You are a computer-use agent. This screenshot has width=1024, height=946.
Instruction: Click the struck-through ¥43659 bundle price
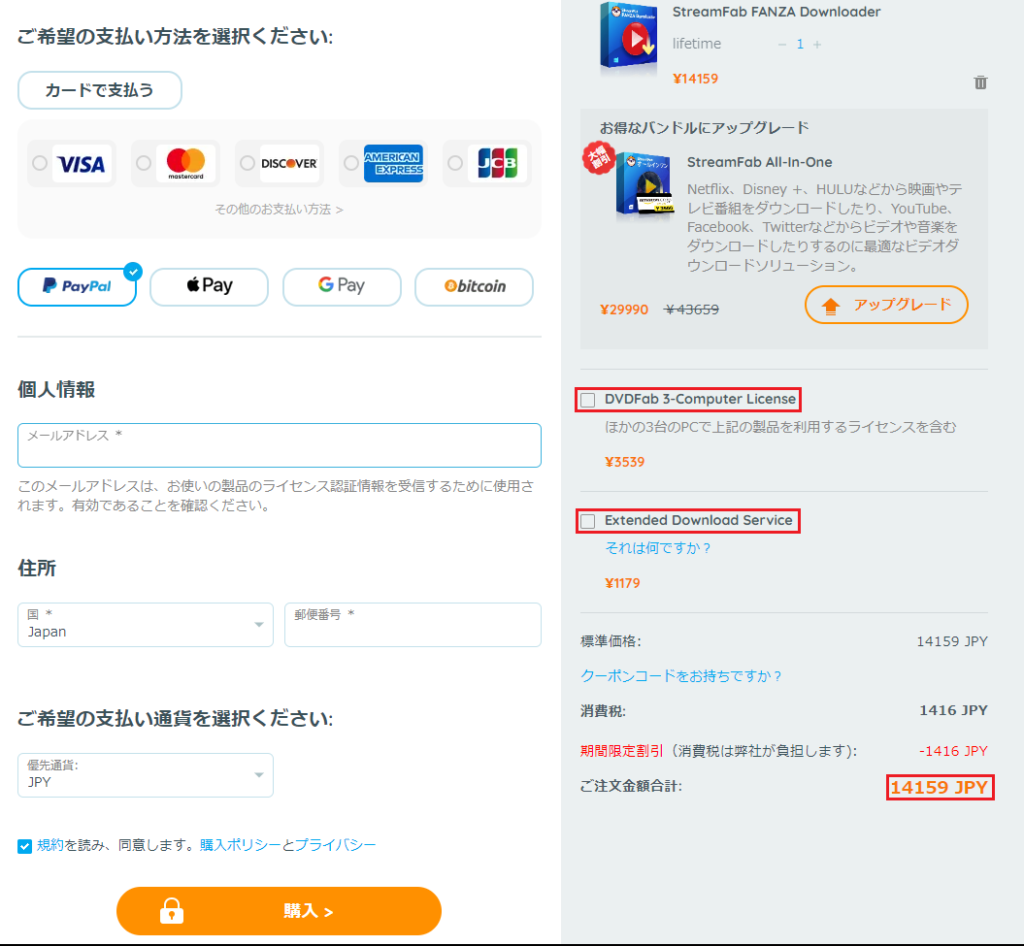[x=691, y=309]
